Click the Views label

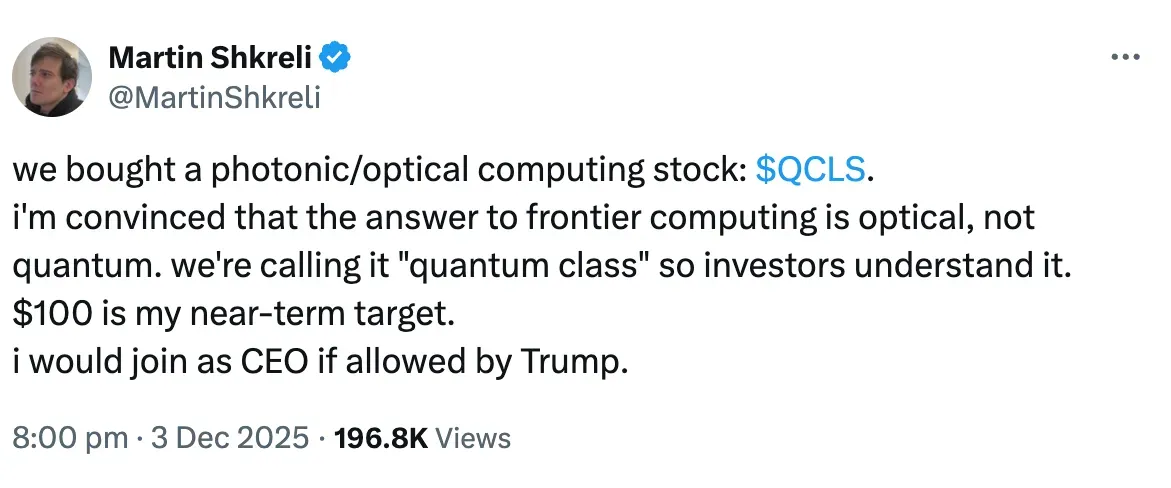[475, 438]
